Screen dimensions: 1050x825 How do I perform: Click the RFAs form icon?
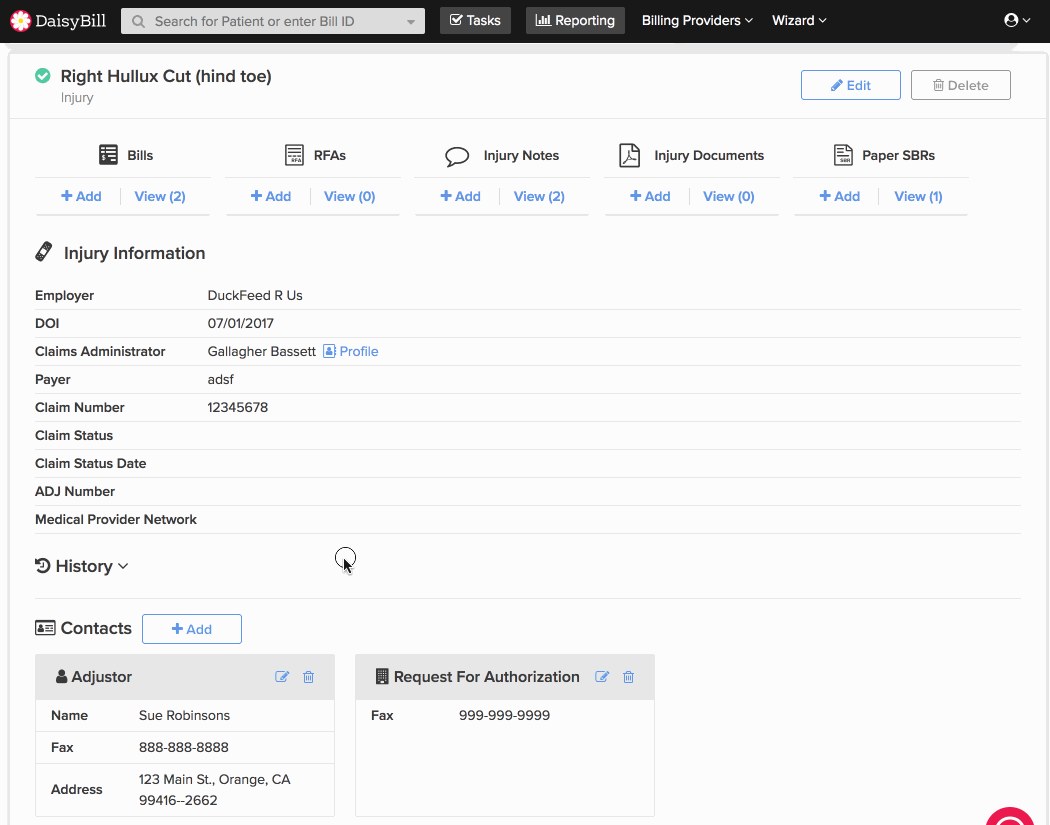(294, 155)
